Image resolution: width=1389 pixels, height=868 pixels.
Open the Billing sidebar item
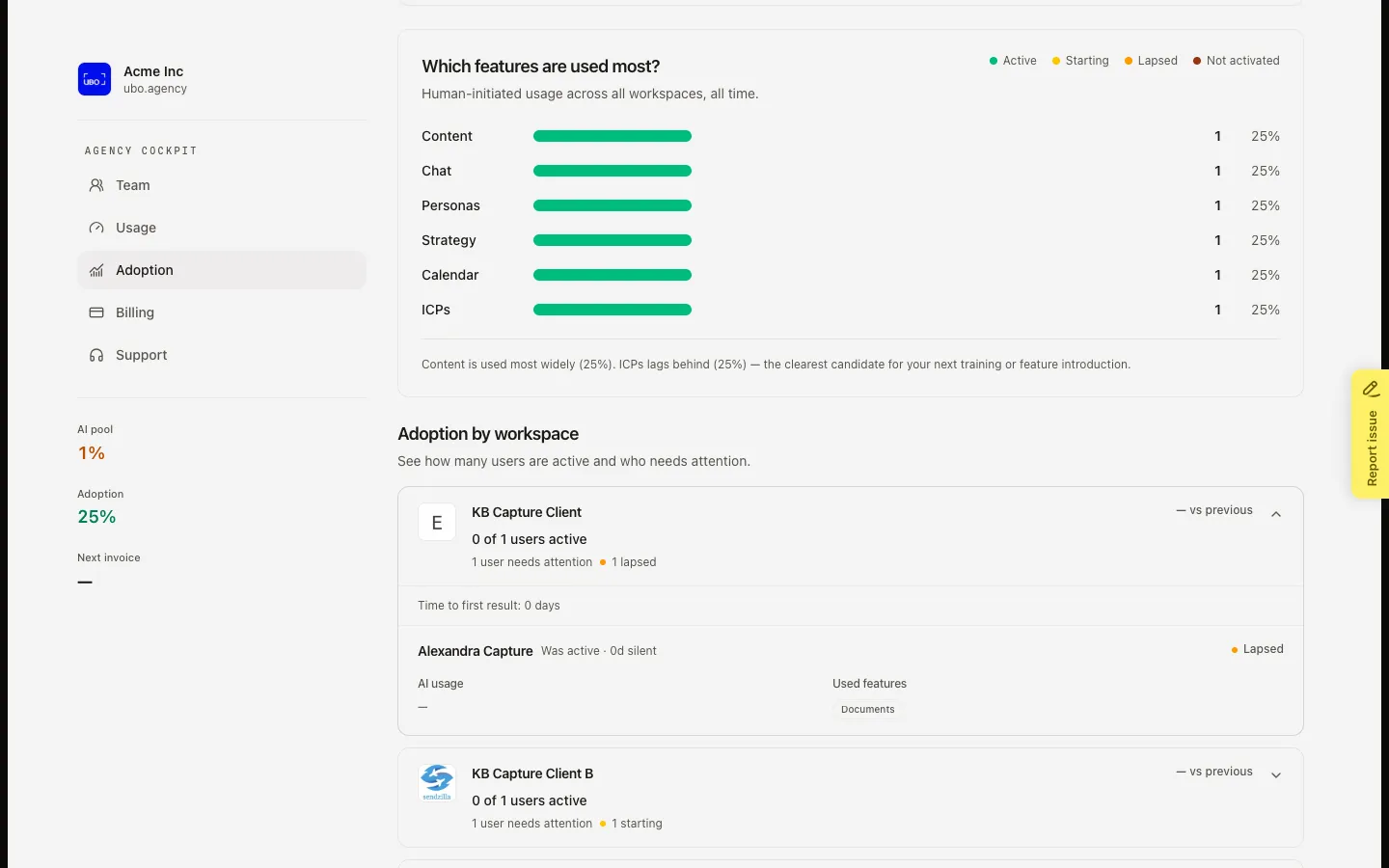click(x=222, y=312)
